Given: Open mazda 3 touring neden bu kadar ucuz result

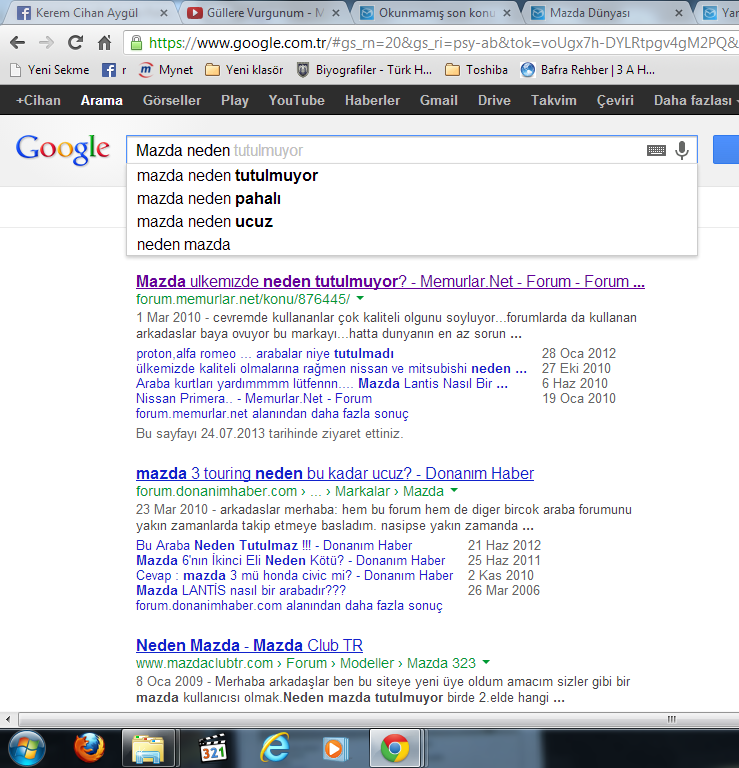Looking at the screenshot, I should tap(335, 474).
